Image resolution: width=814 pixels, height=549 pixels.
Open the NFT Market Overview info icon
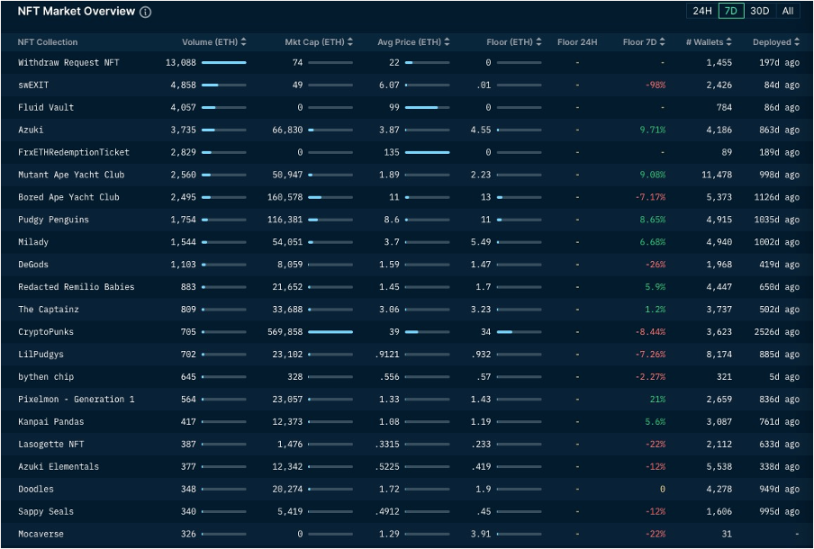coord(146,12)
